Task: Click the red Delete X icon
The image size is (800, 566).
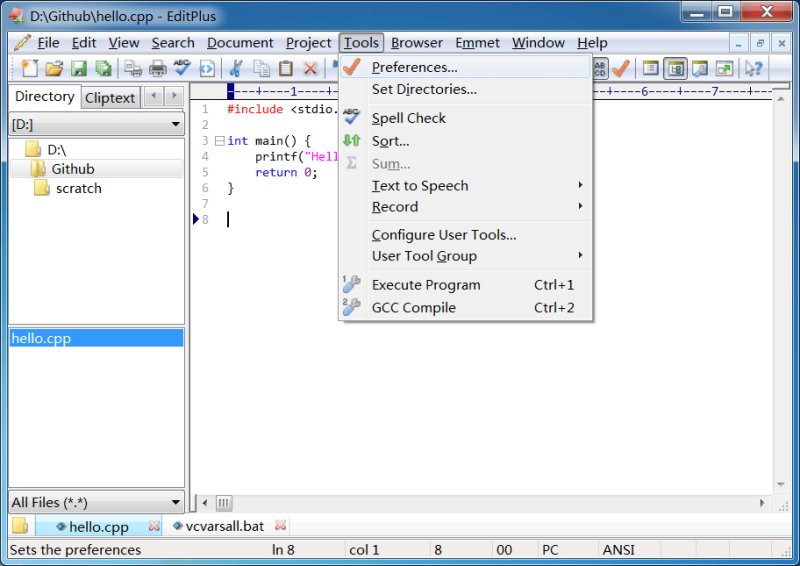Action: point(310,68)
